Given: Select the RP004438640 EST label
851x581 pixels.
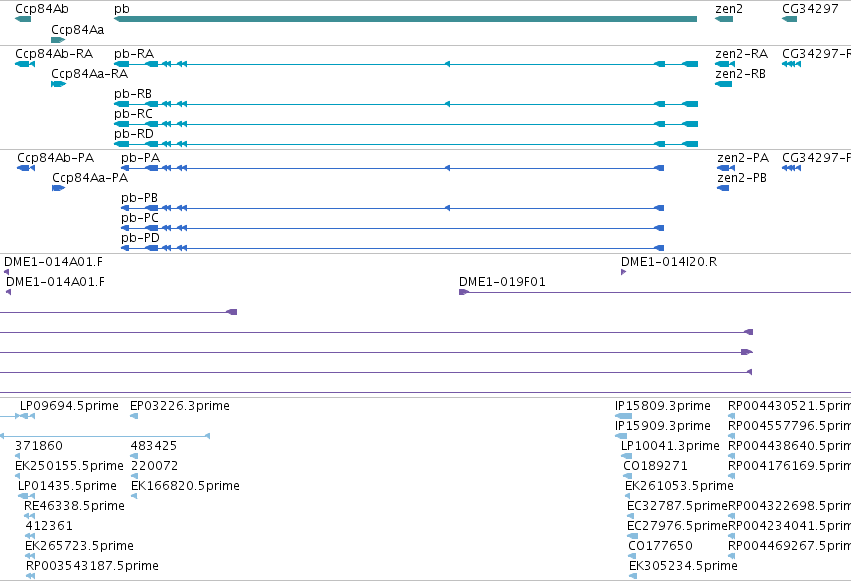Looking at the screenshot, I should click(x=789, y=446).
